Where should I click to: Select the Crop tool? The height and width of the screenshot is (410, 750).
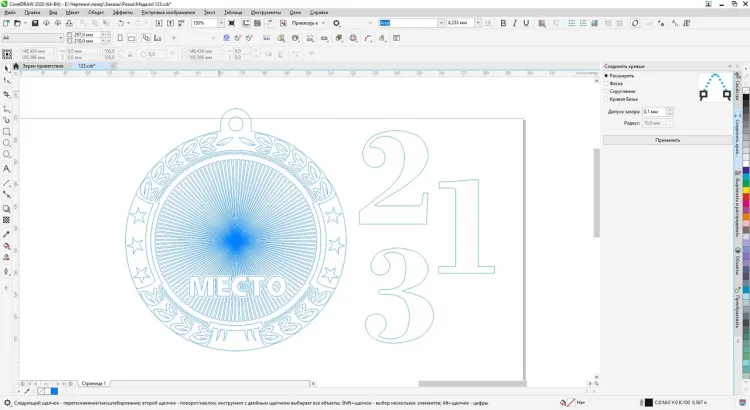[6, 94]
